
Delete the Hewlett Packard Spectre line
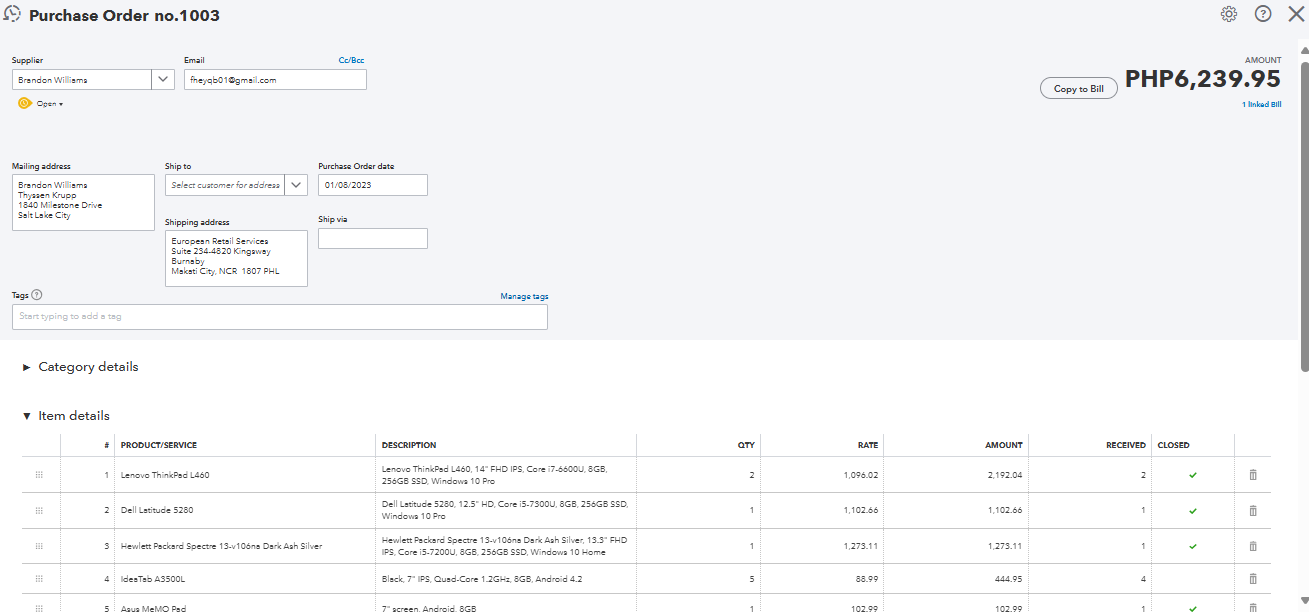(1253, 547)
